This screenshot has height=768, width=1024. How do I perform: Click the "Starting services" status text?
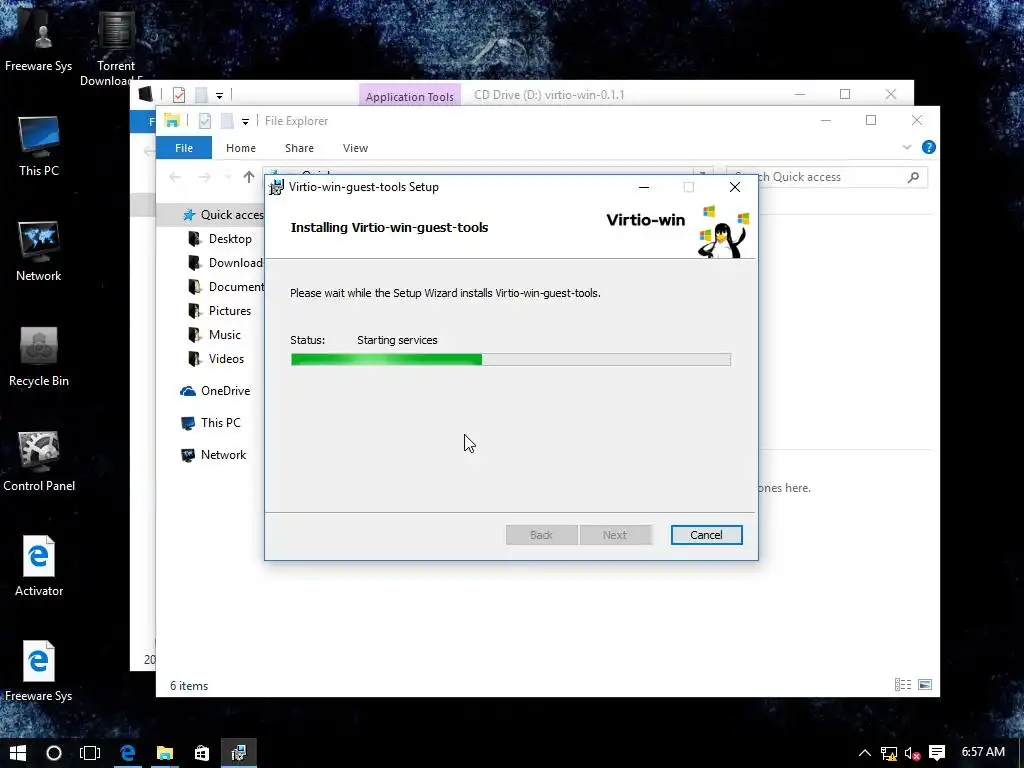[397, 340]
